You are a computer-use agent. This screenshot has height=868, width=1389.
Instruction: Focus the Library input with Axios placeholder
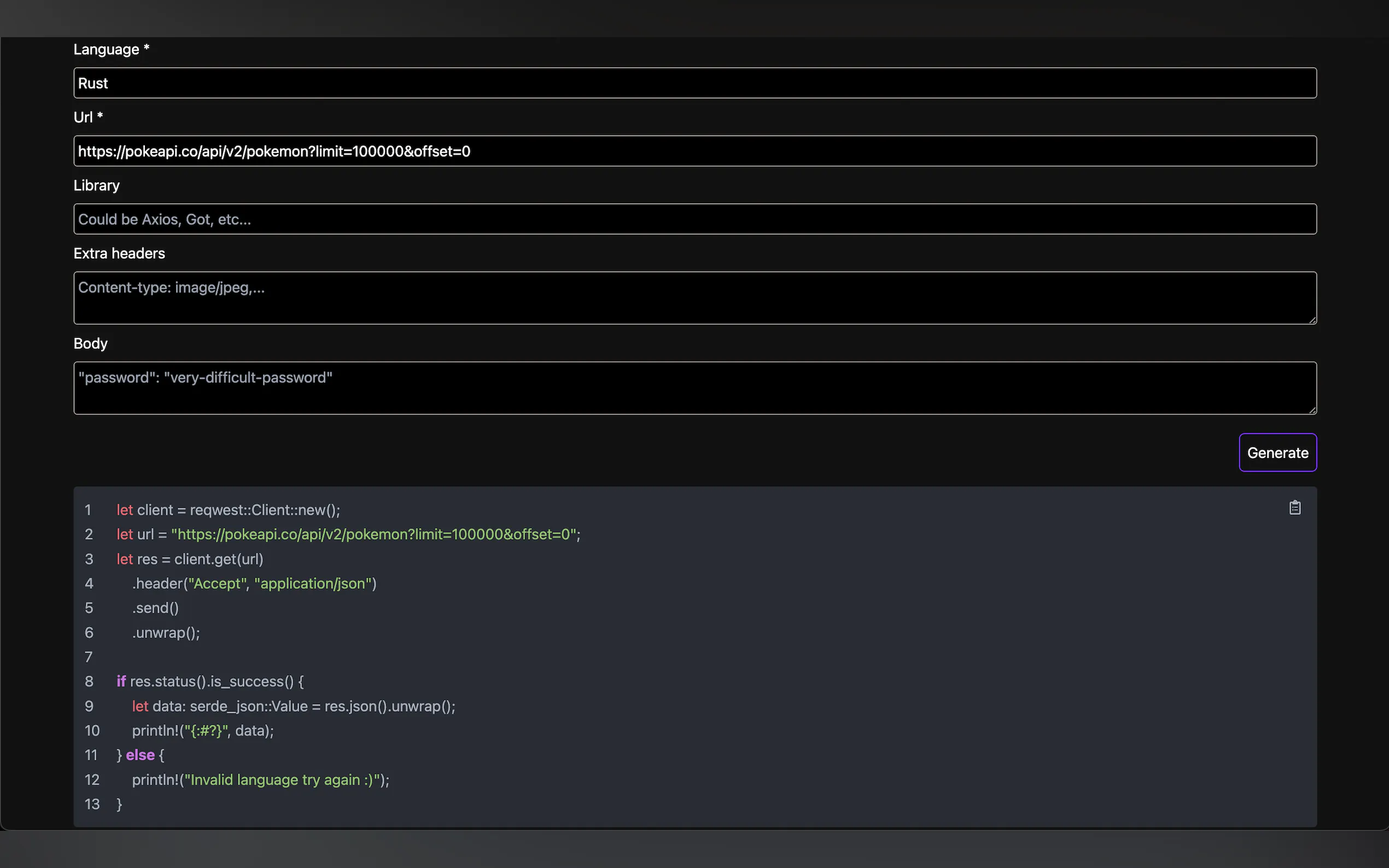694,219
